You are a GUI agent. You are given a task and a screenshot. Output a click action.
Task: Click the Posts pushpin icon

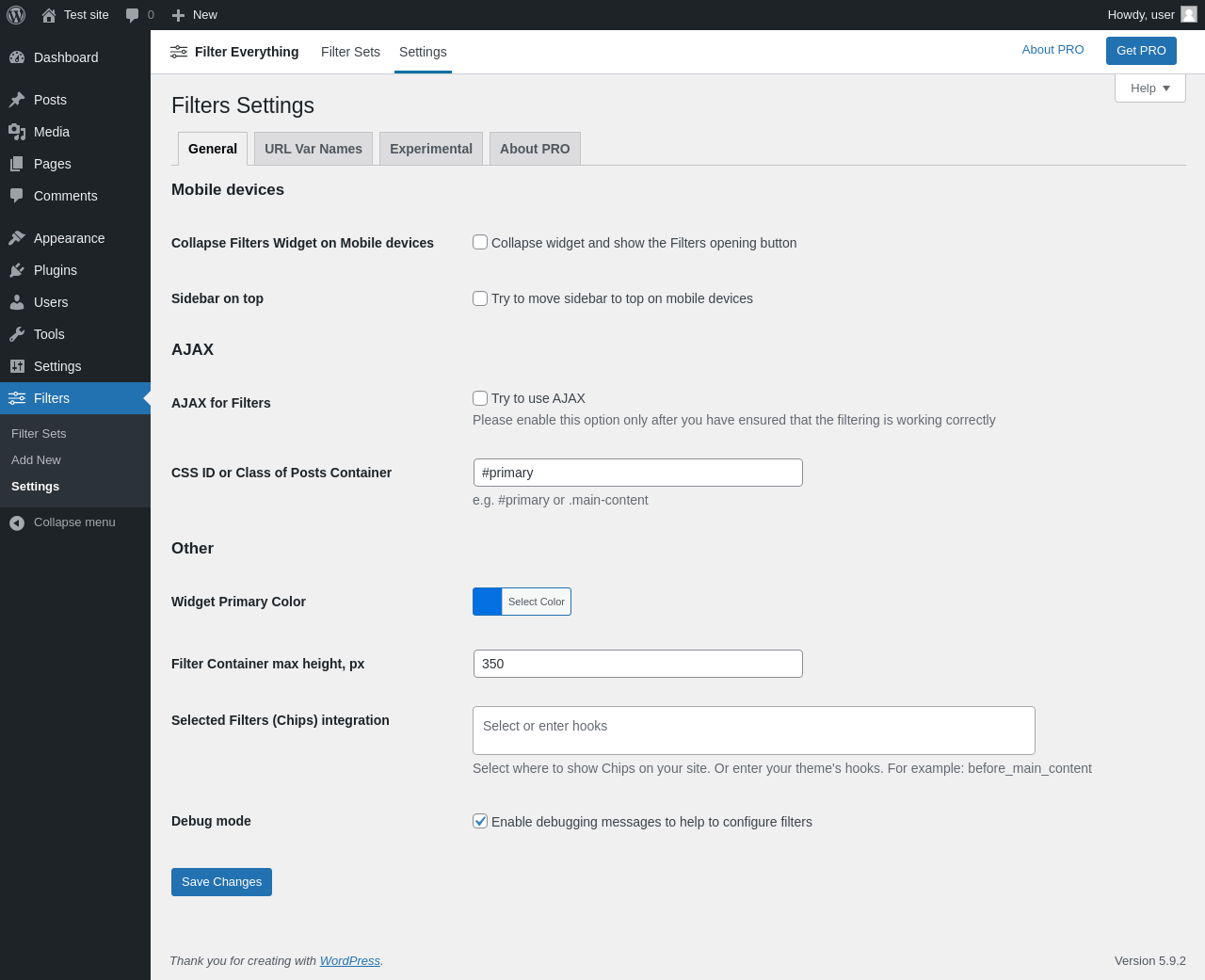pyautogui.click(x=17, y=100)
